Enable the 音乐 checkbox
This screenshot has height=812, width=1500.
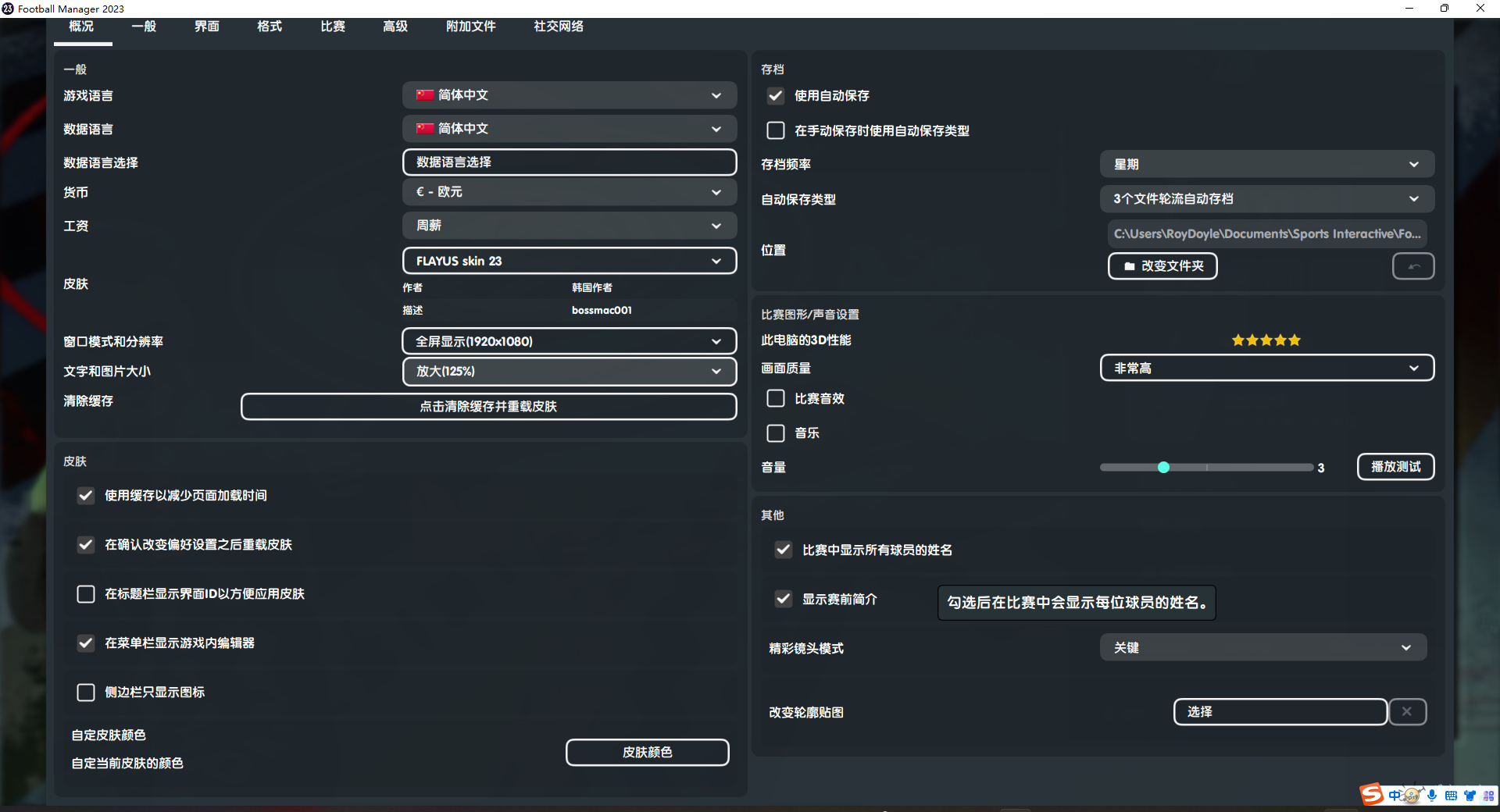click(776, 433)
